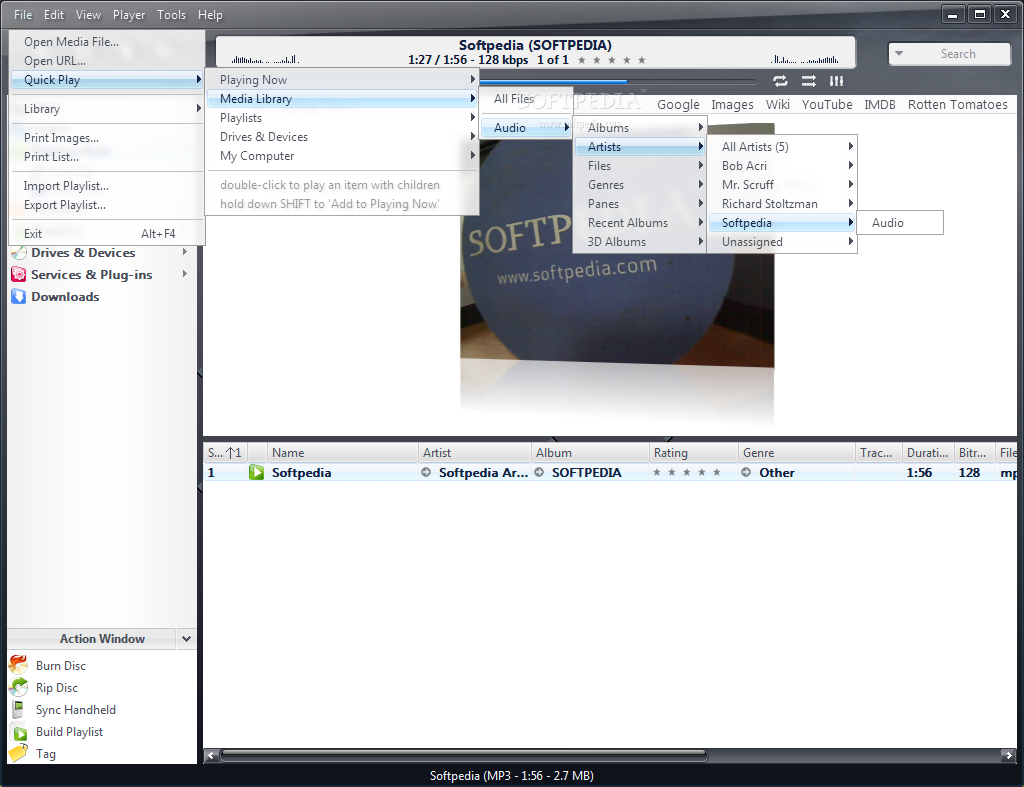The height and width of the screenshot is (787, 1024).
Task: Expand Drives & Devices tree arrow
Action: pyautogui.click(x=185, y=252)
